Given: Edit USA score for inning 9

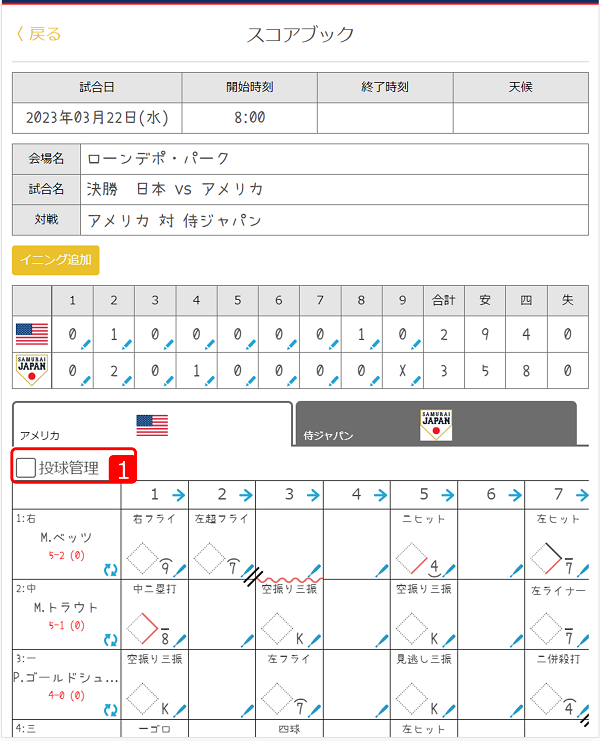Looking at the screenshot, I should pos(416,345).
